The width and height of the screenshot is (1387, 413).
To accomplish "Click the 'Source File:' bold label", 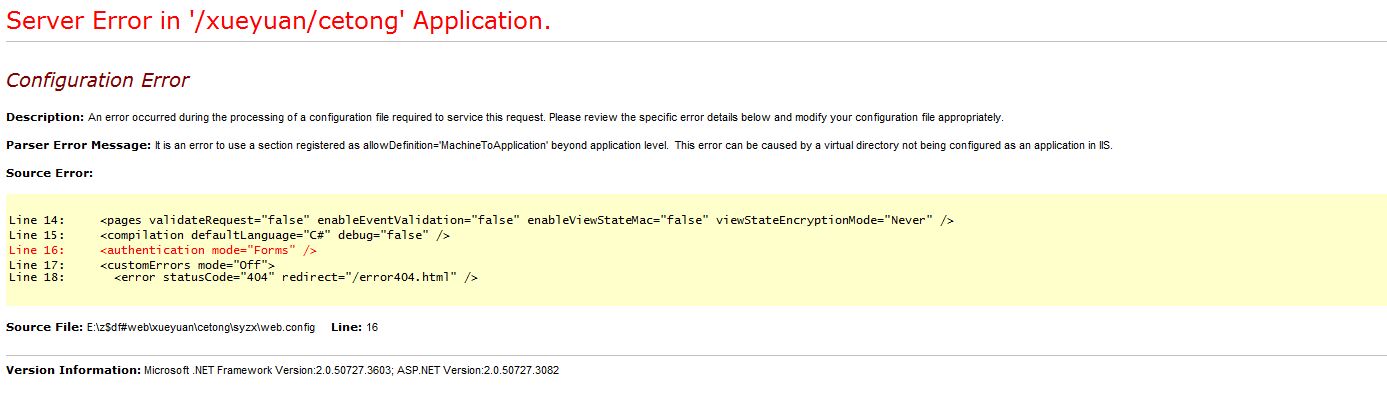I will pyautogui.click(x=44, y=327).
